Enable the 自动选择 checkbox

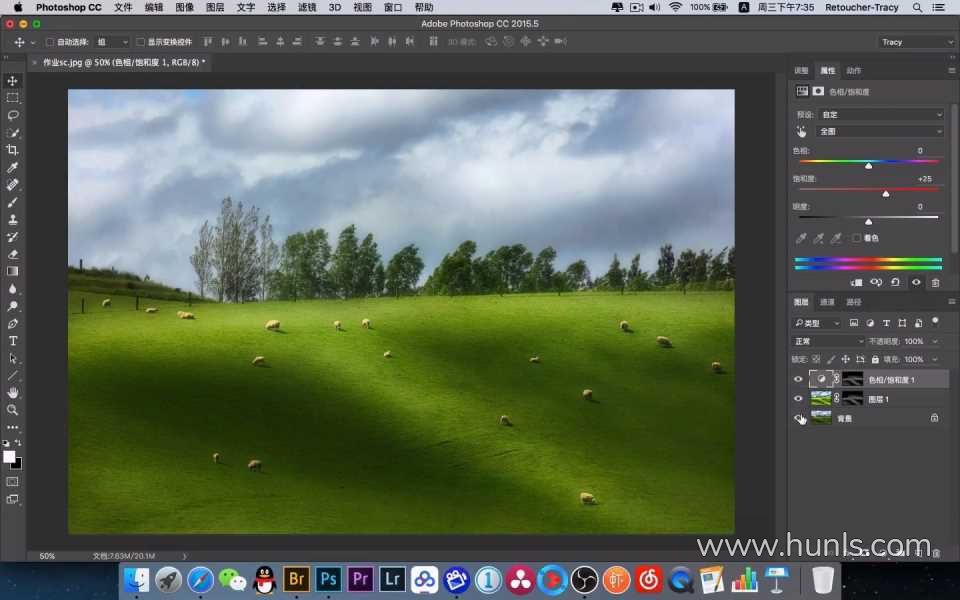pyautogui.click(x=50, y=42)
